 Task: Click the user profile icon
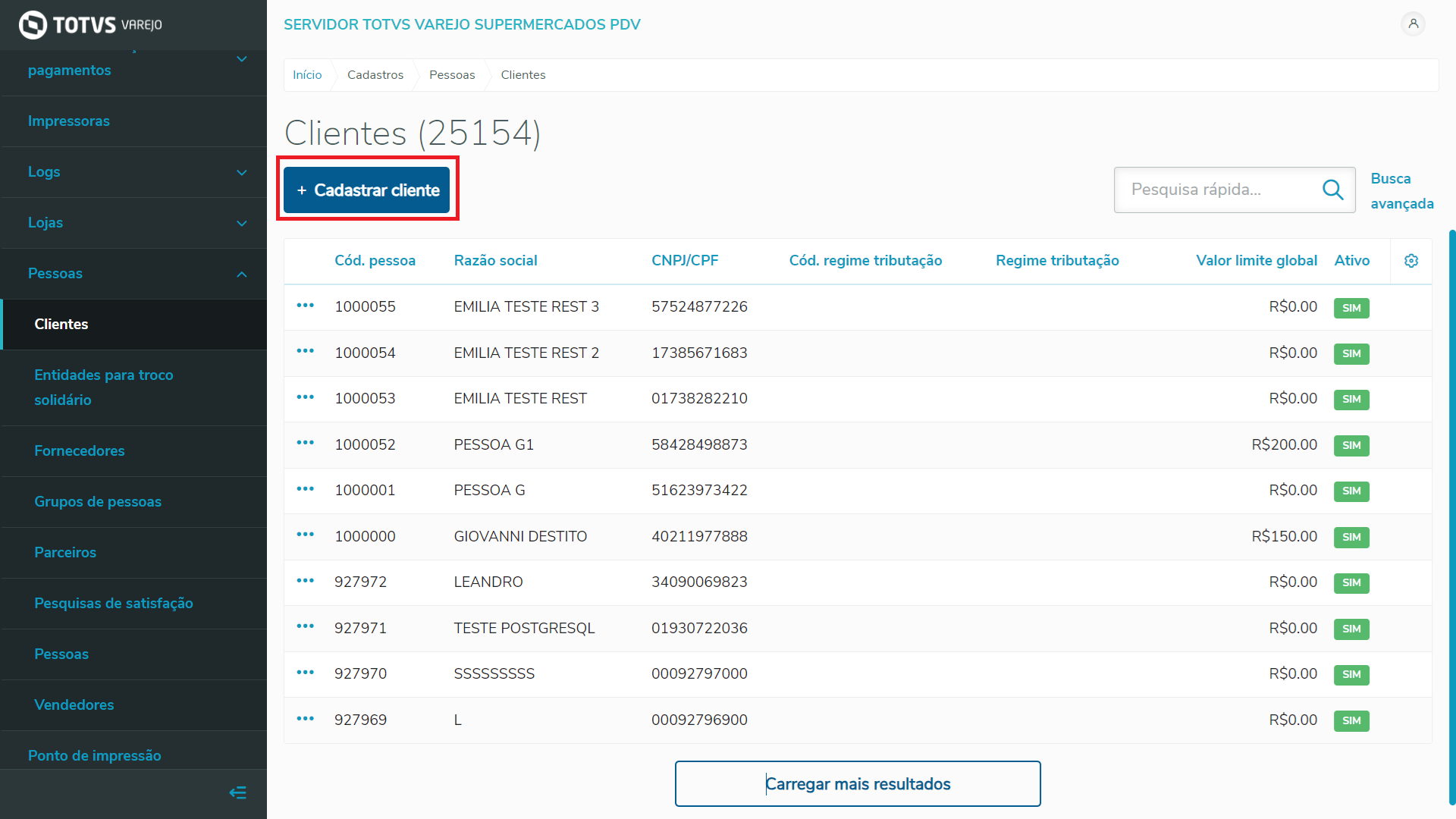[1413, 24]
